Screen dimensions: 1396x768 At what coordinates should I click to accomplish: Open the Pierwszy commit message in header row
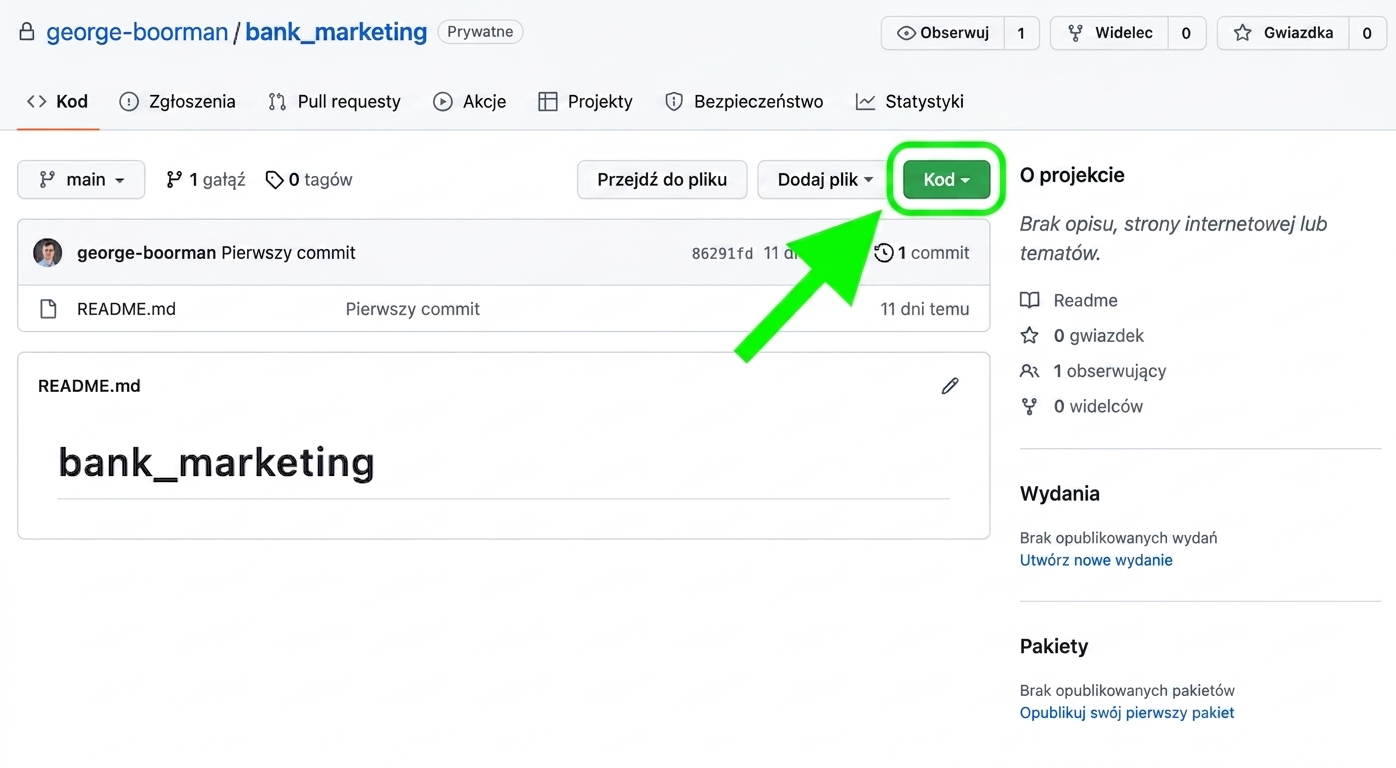[x=288, y=253]
